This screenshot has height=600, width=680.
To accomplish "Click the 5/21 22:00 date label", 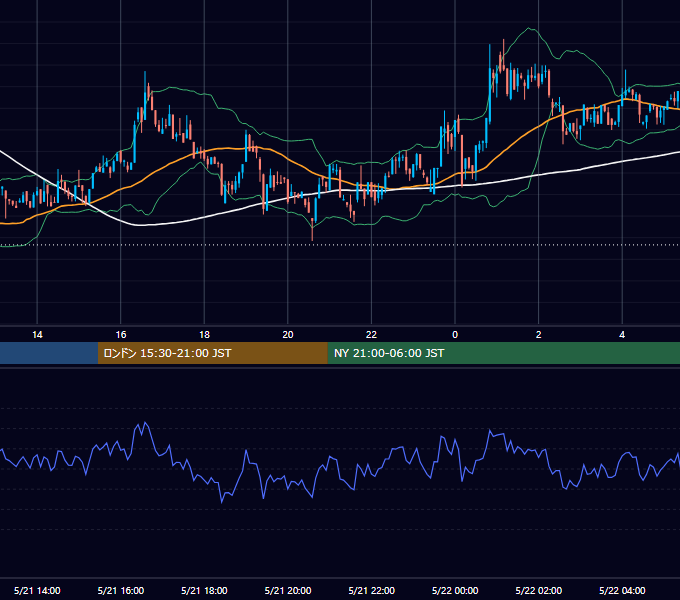I will (372, 590).
